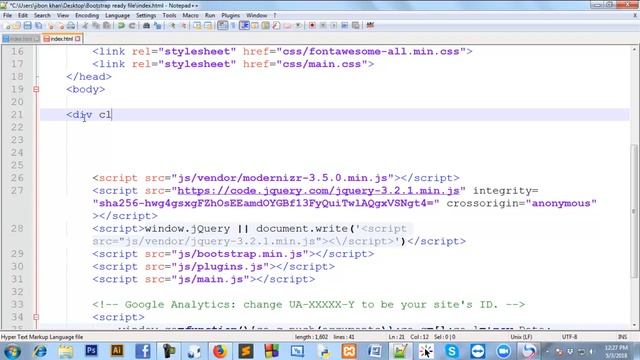Click the Stop macro recording icon
This screenshot has height=360, width=640.
(x=323, y=26)
